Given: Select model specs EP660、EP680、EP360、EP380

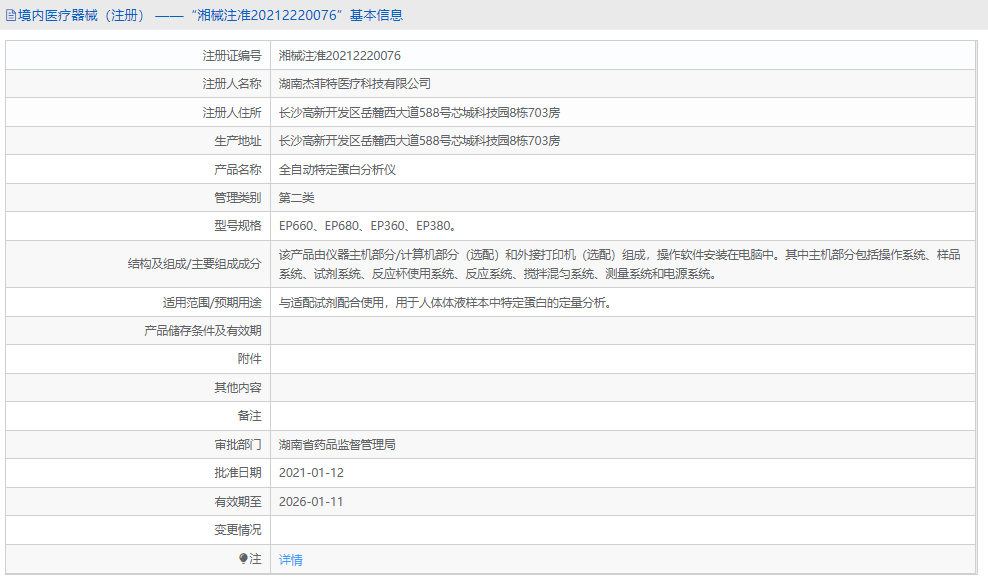Looking at the screenshot, I should click(368, 226).
